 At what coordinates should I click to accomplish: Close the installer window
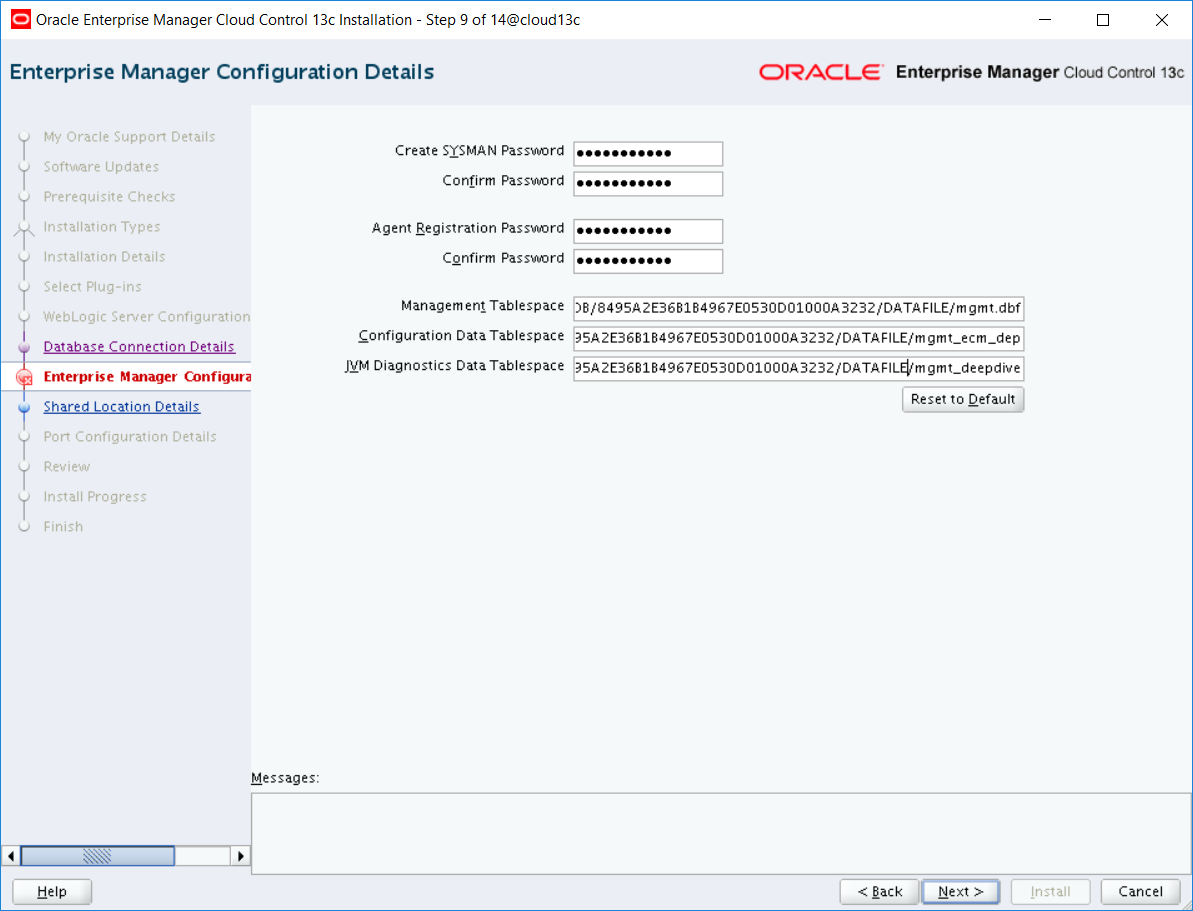[x=1161, y=21]
